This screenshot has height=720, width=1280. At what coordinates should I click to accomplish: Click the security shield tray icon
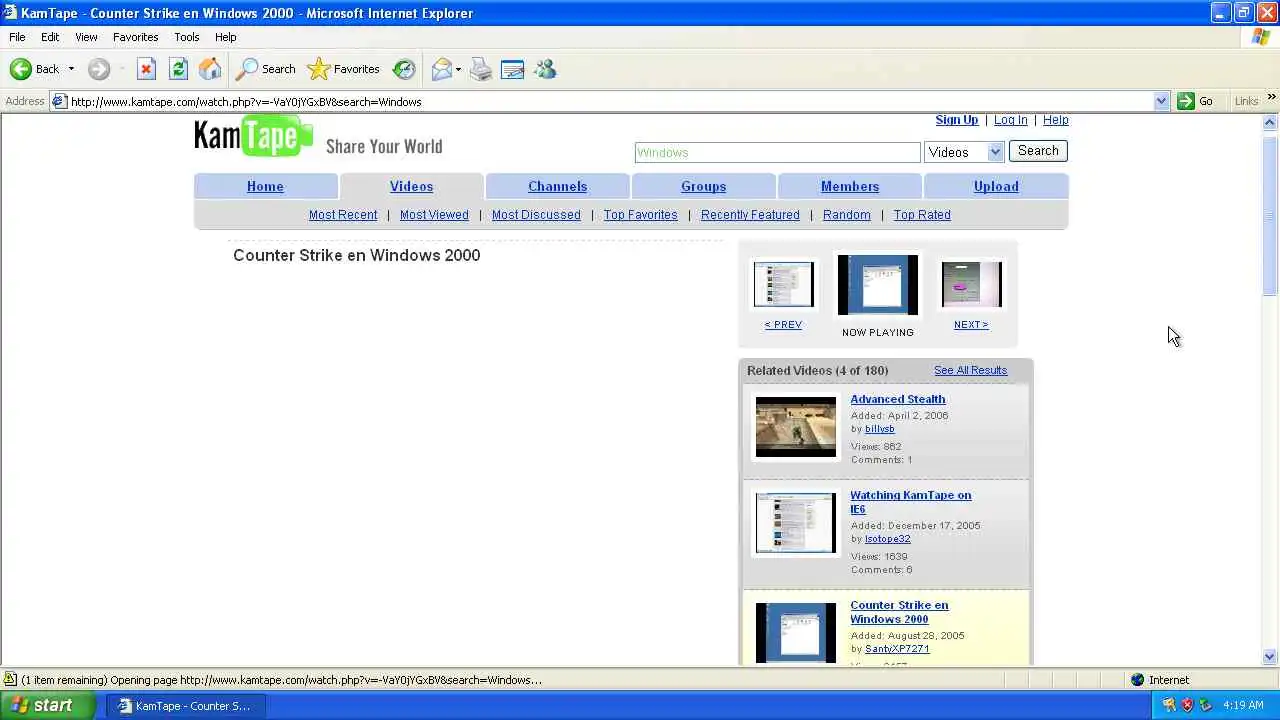(x=1187, y=705)
